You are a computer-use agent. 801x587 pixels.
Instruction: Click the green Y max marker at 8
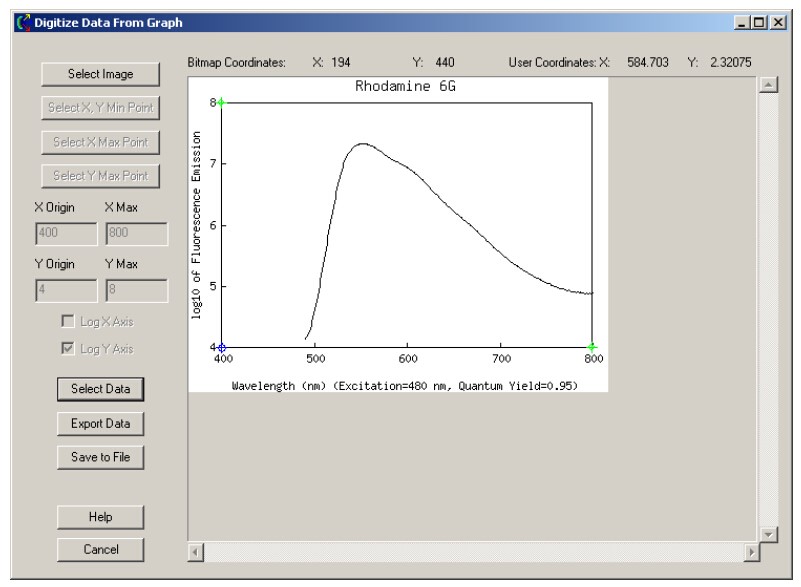pos(221,103)
